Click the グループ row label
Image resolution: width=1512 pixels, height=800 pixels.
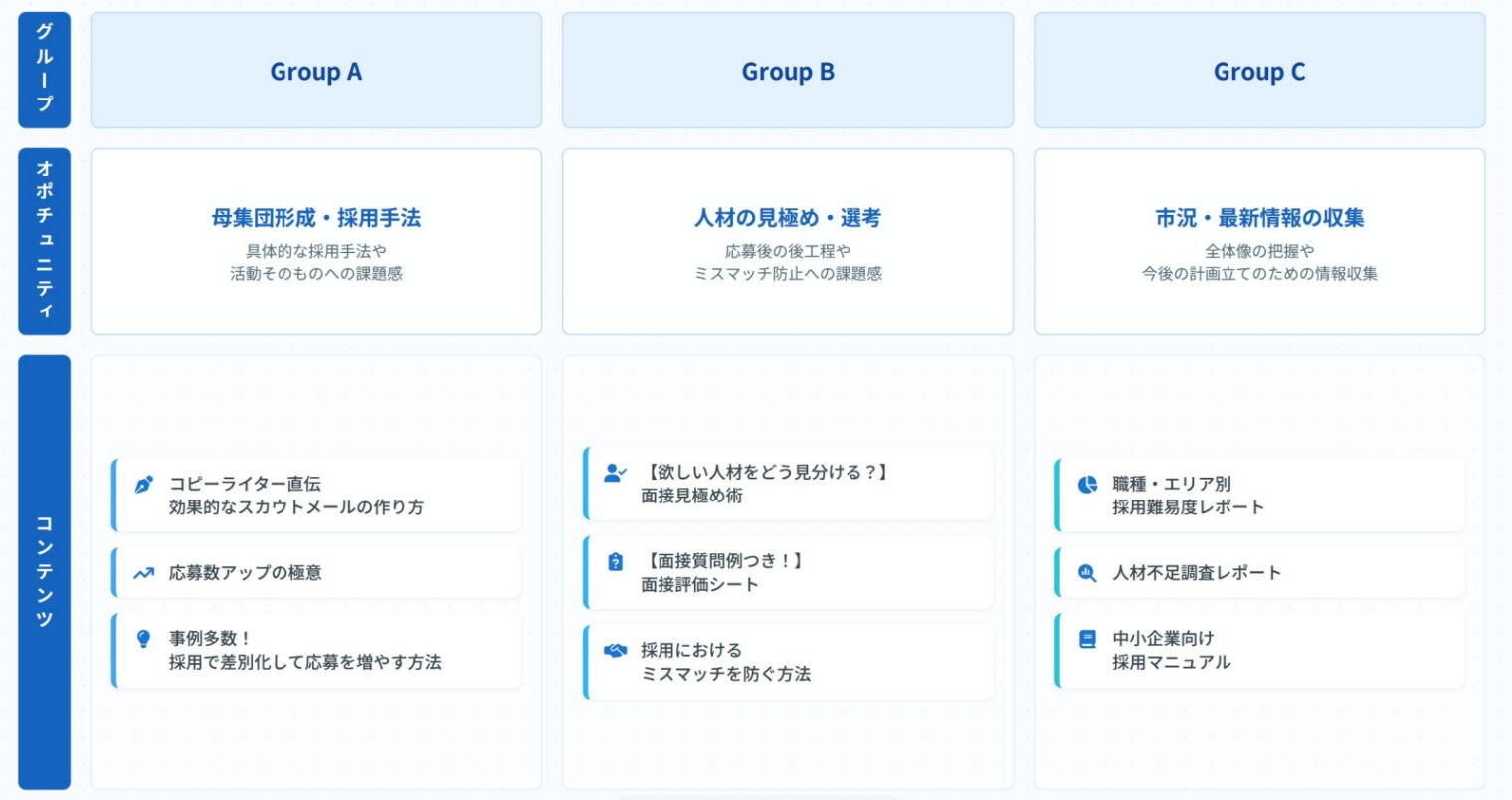(x=45, y=70)
